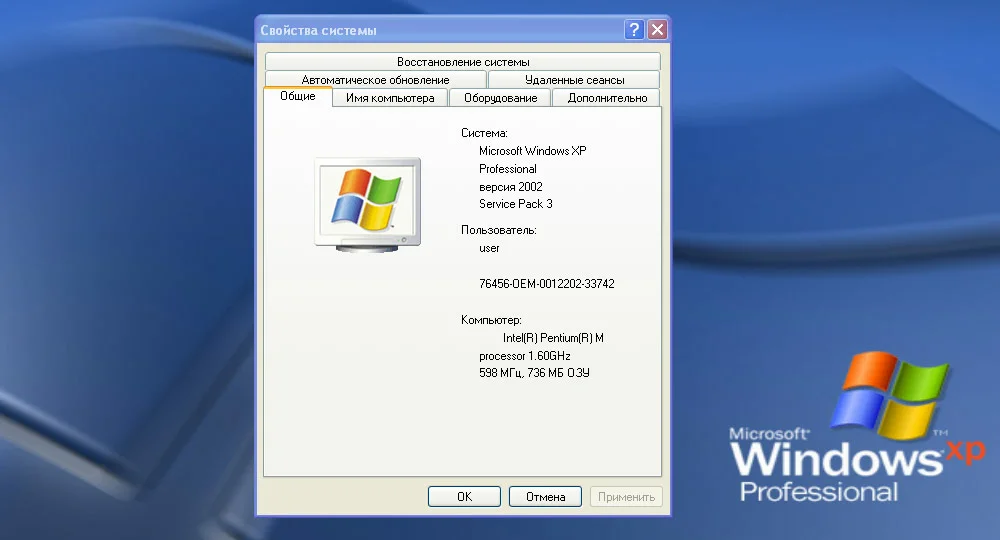The image size is (1000, 540).
Task: Click the Professional edition line in the dialog
Action: (508, 169)
